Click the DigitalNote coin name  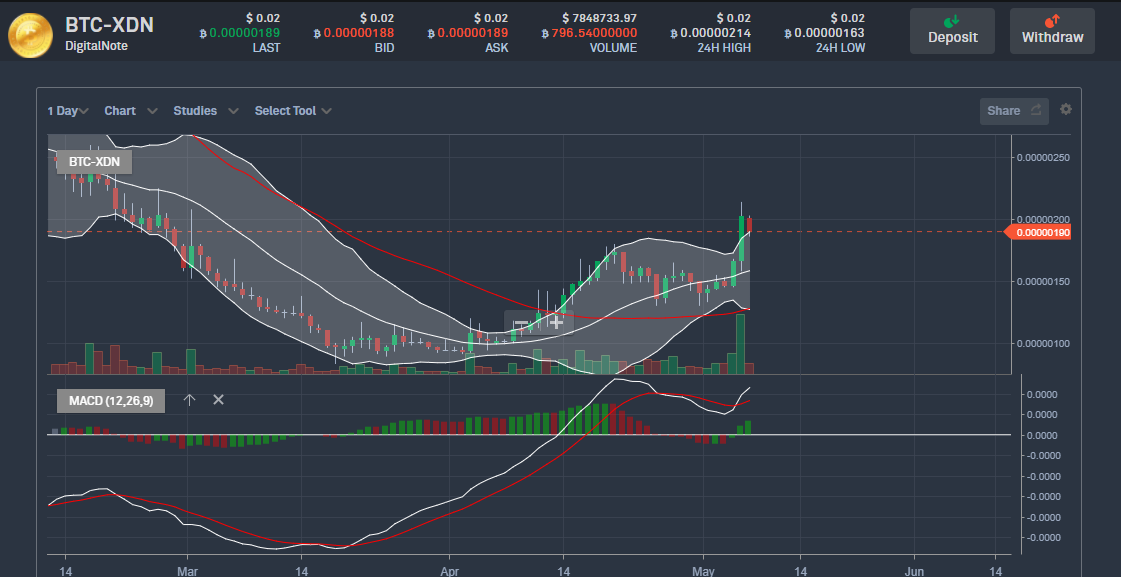97,46
